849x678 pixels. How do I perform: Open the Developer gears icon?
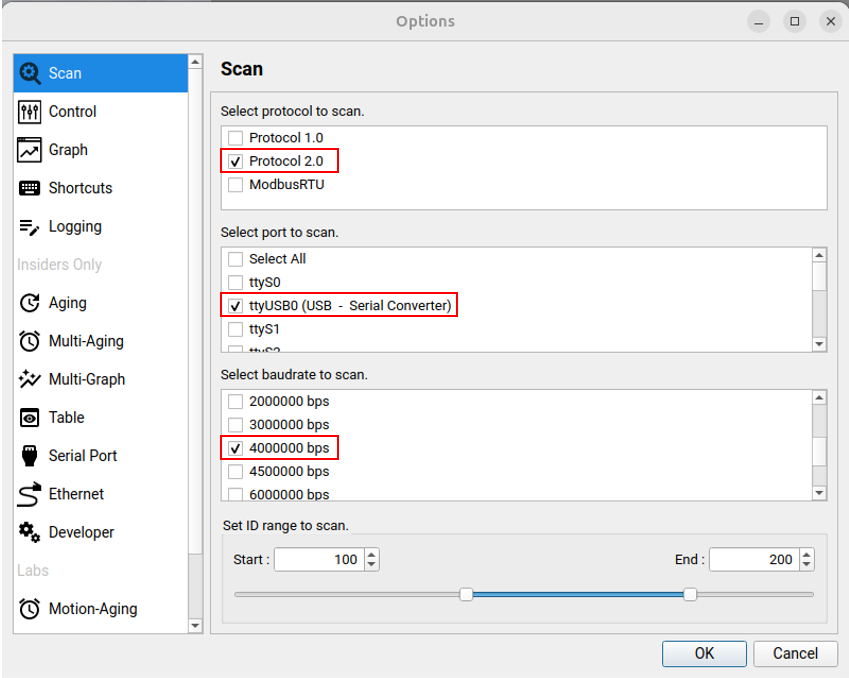coord(30,532)
